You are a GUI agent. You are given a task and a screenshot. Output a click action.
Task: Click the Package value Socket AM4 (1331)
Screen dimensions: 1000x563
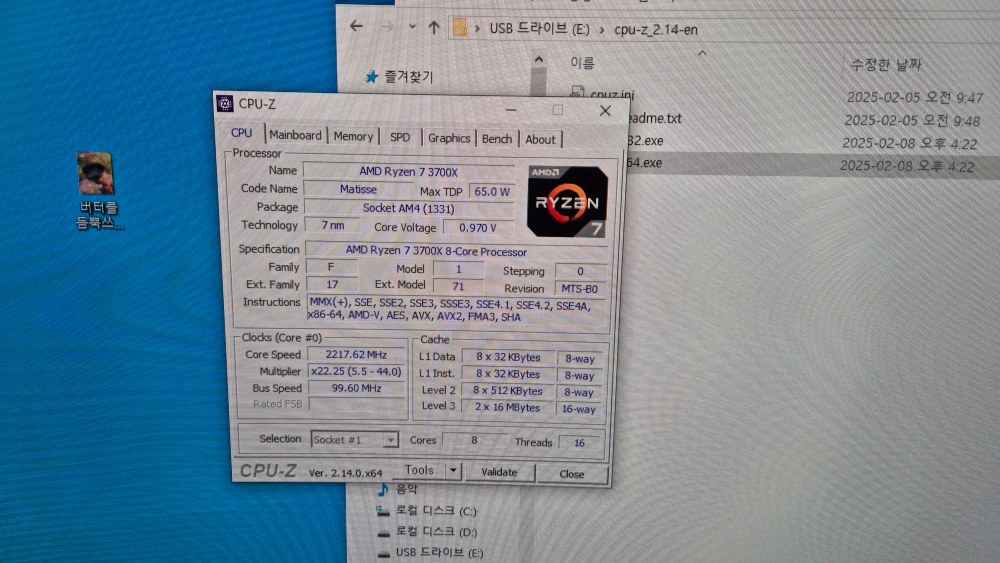pyautogui.click(x=409, y=208)
